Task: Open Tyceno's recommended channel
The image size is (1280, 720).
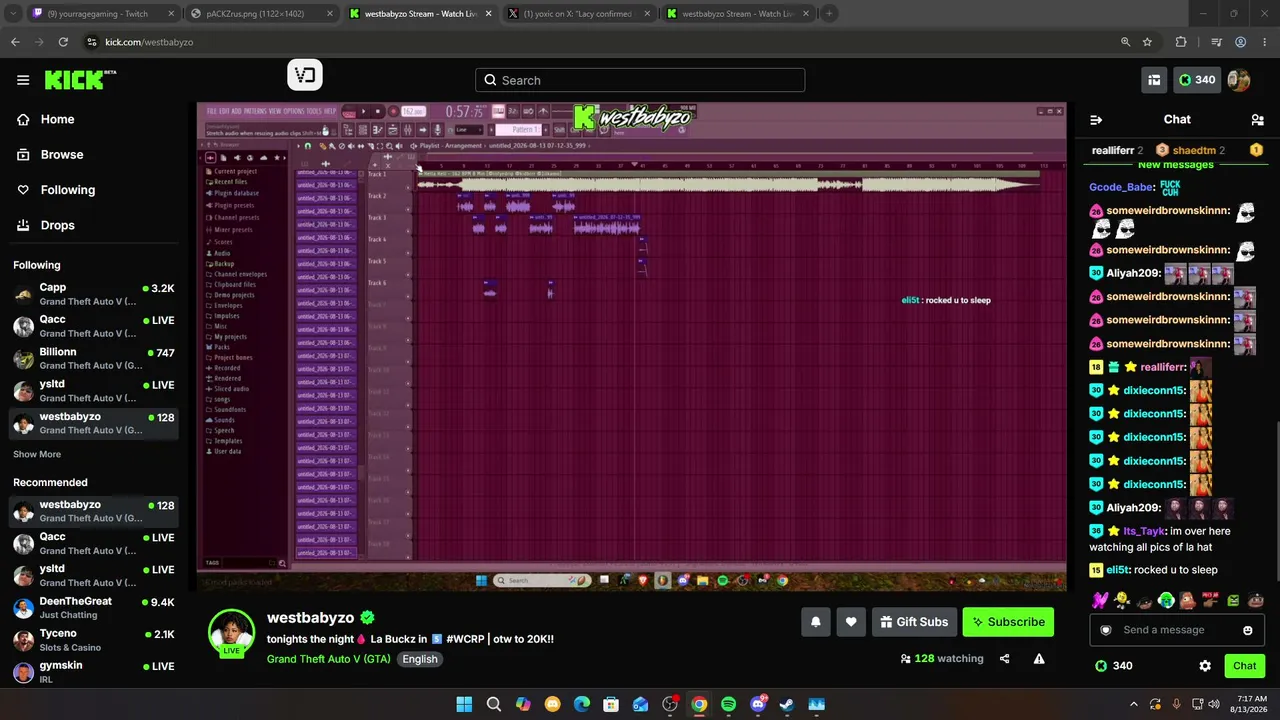Action: [94, 640]
